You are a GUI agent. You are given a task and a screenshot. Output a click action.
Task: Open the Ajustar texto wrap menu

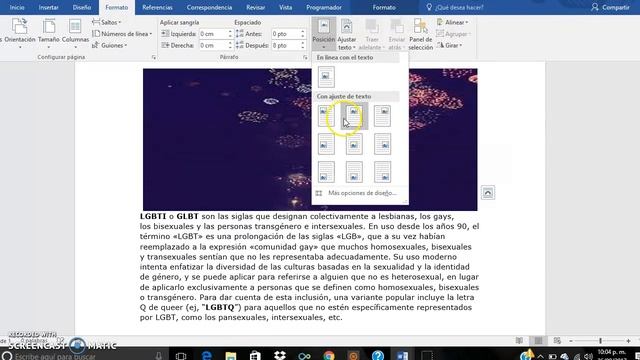[x=347, y=34]
